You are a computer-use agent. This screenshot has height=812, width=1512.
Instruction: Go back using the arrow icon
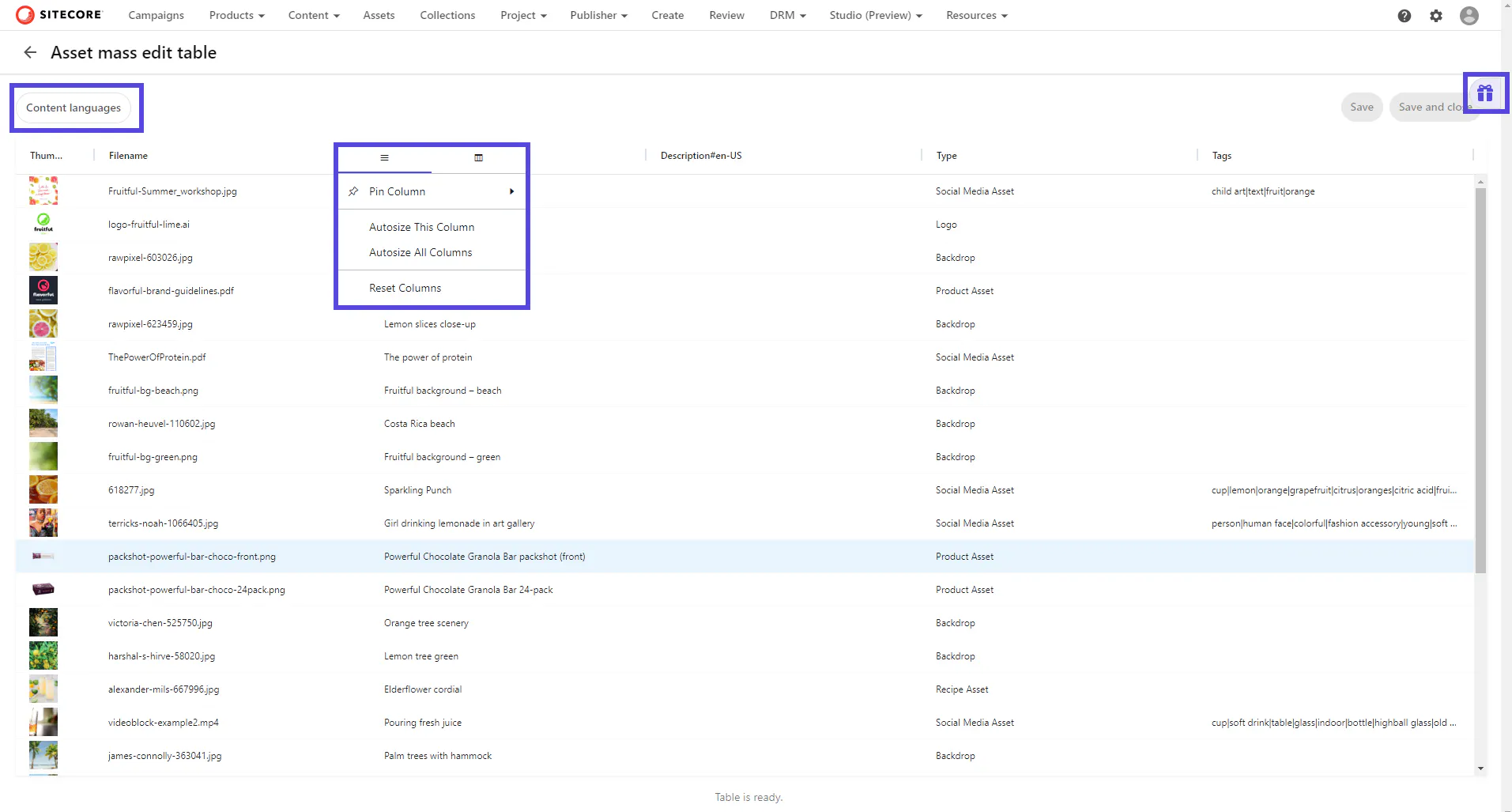click(30, 52)
